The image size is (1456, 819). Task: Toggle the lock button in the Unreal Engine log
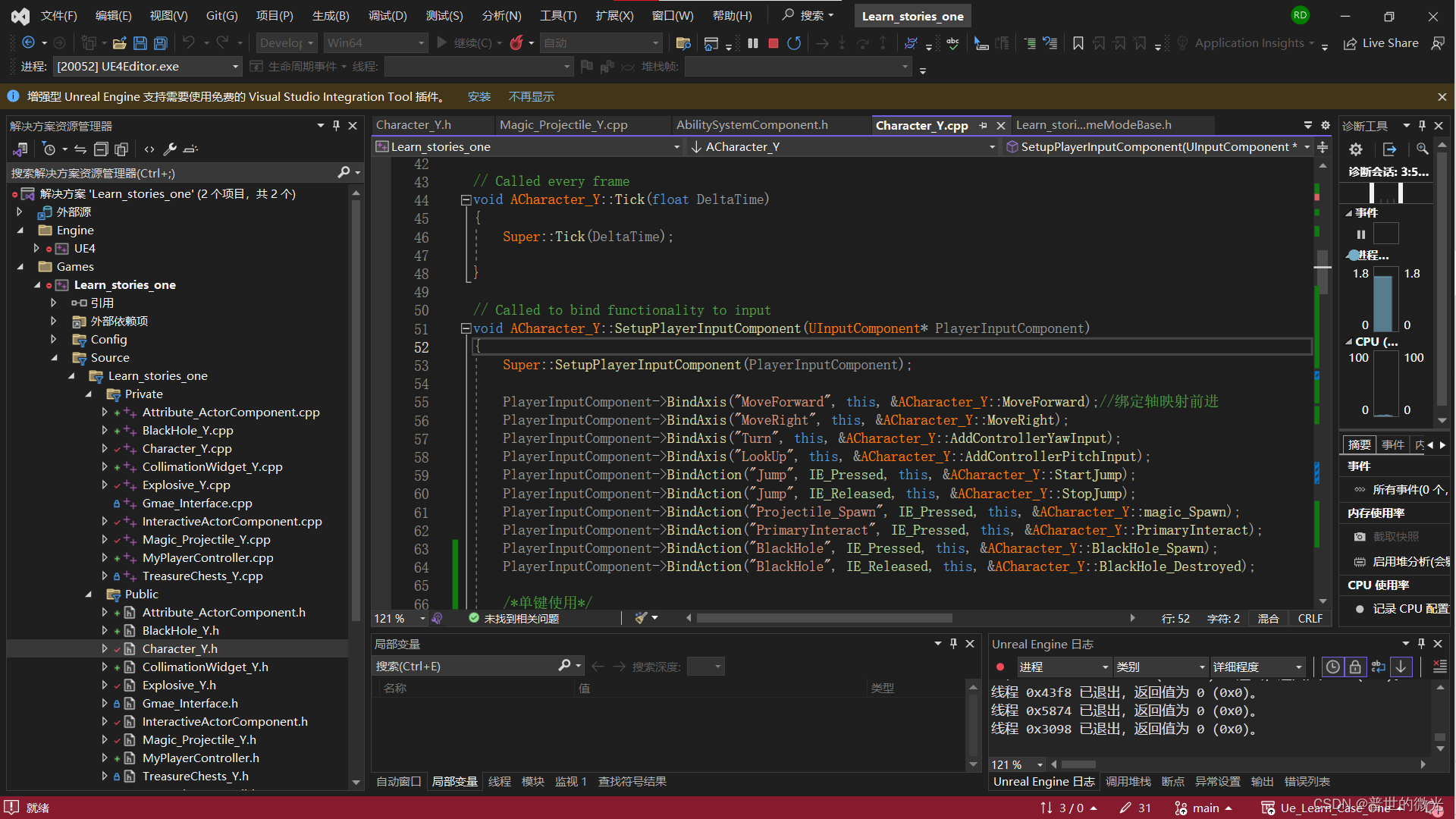1355,667
